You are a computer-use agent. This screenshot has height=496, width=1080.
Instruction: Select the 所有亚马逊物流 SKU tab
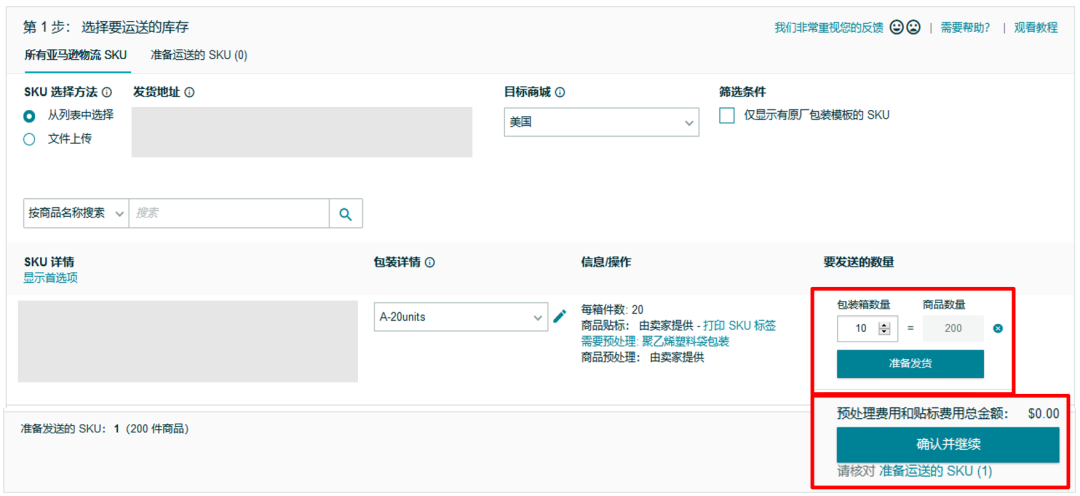point(76,55)
